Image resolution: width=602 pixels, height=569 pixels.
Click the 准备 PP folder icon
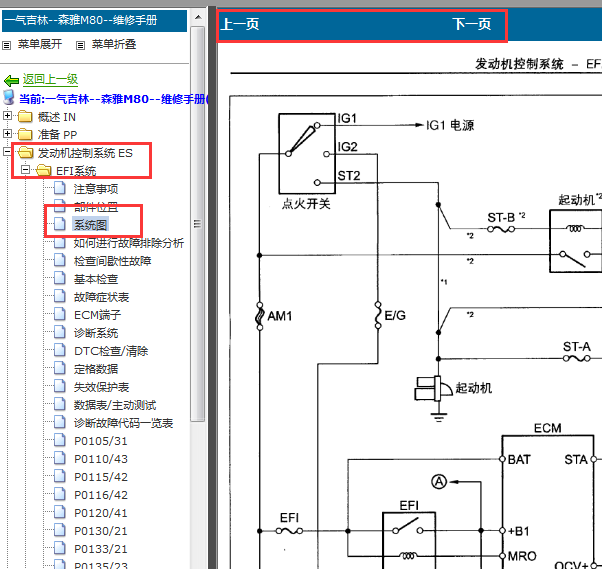click(x=25, y=134)
